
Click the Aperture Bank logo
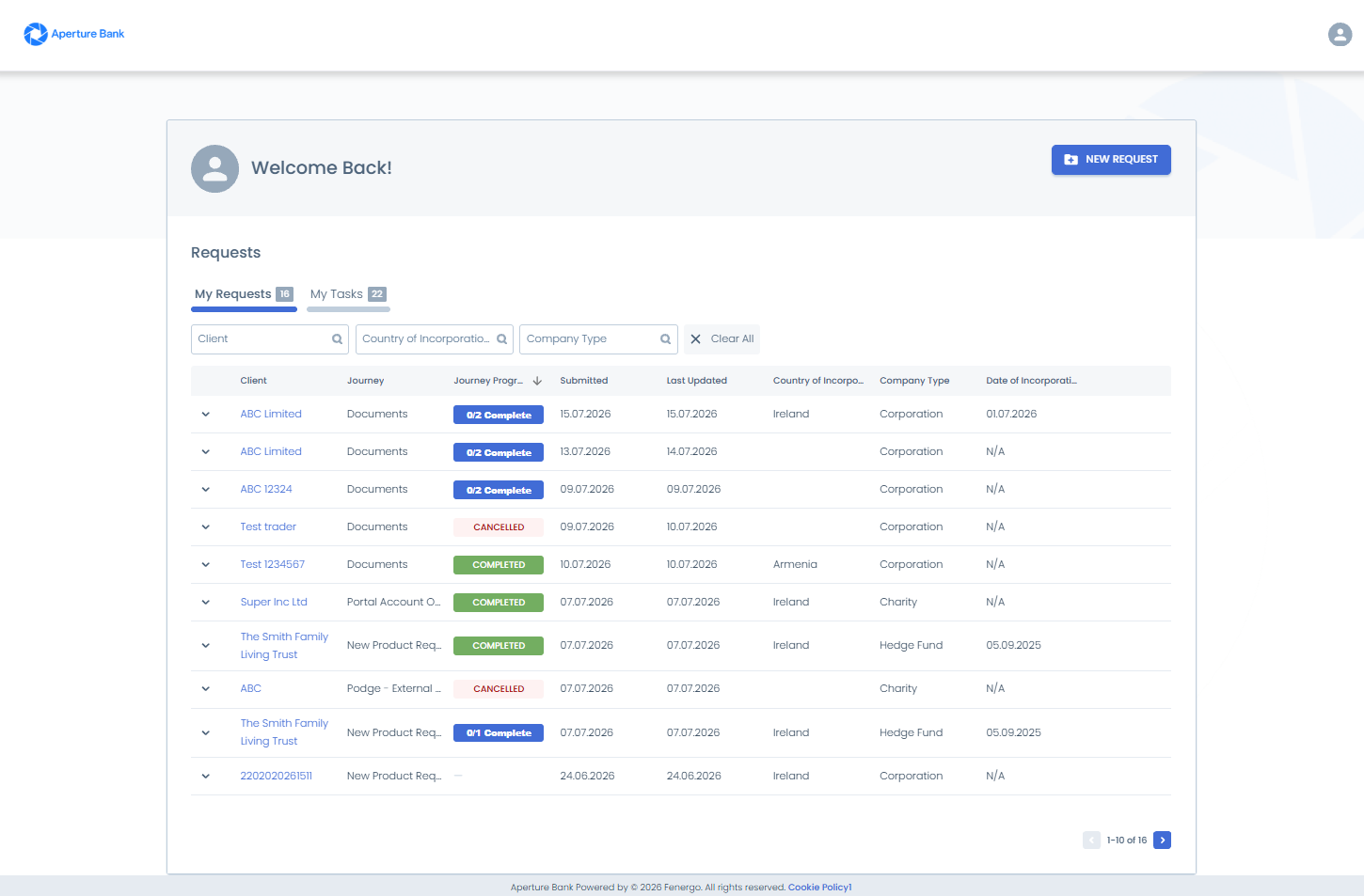(x=74, y=34)
